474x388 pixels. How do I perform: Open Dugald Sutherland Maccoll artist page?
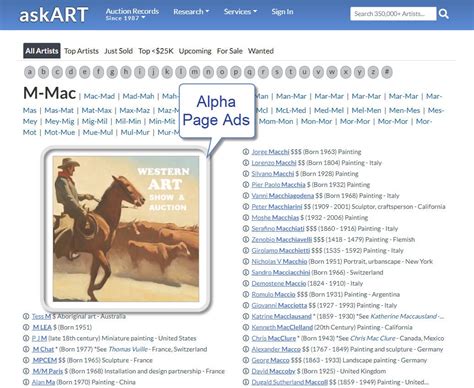pos(289,382)
